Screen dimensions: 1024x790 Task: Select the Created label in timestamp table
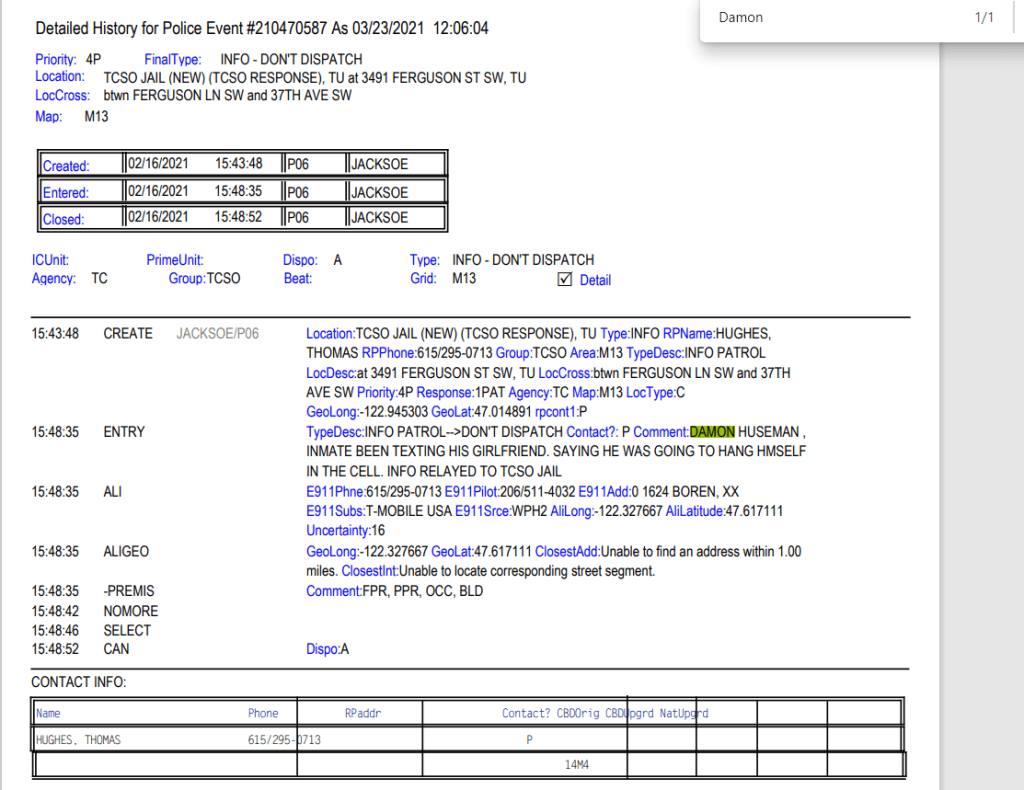[66, 166]
